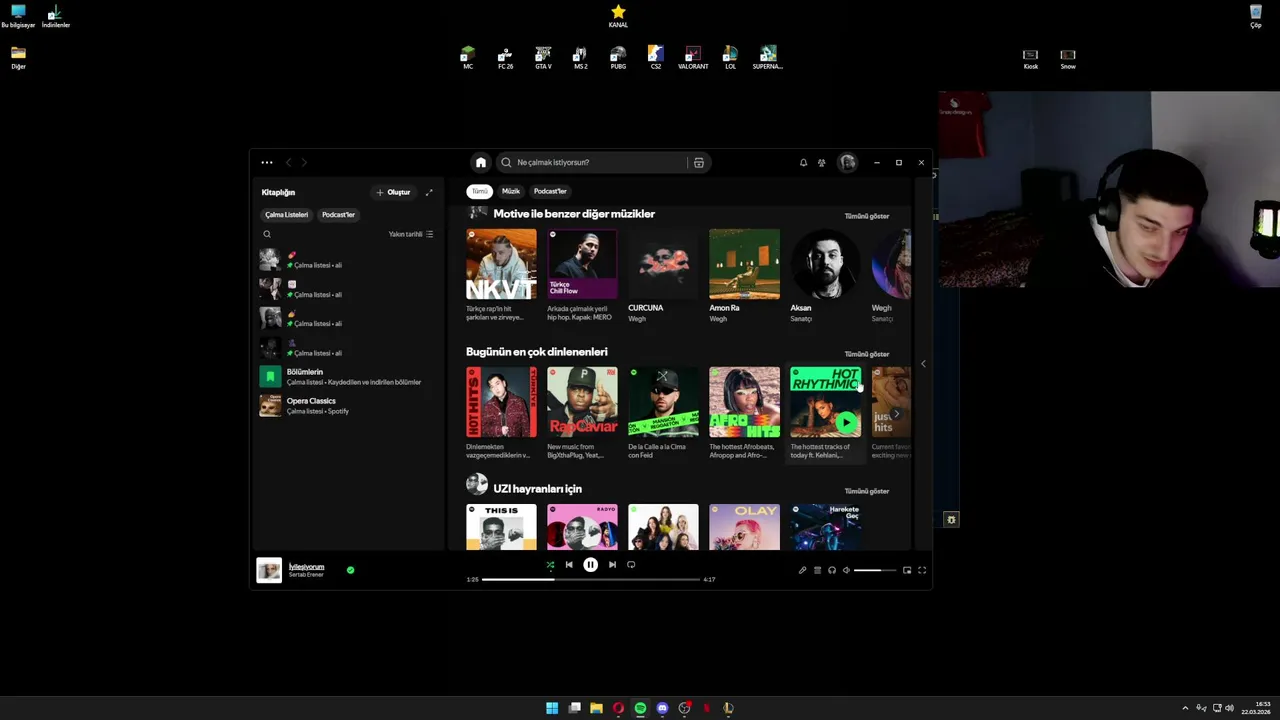Open connect to device headphones icon
Screen dimensions: 1280x720
(832, 570)
